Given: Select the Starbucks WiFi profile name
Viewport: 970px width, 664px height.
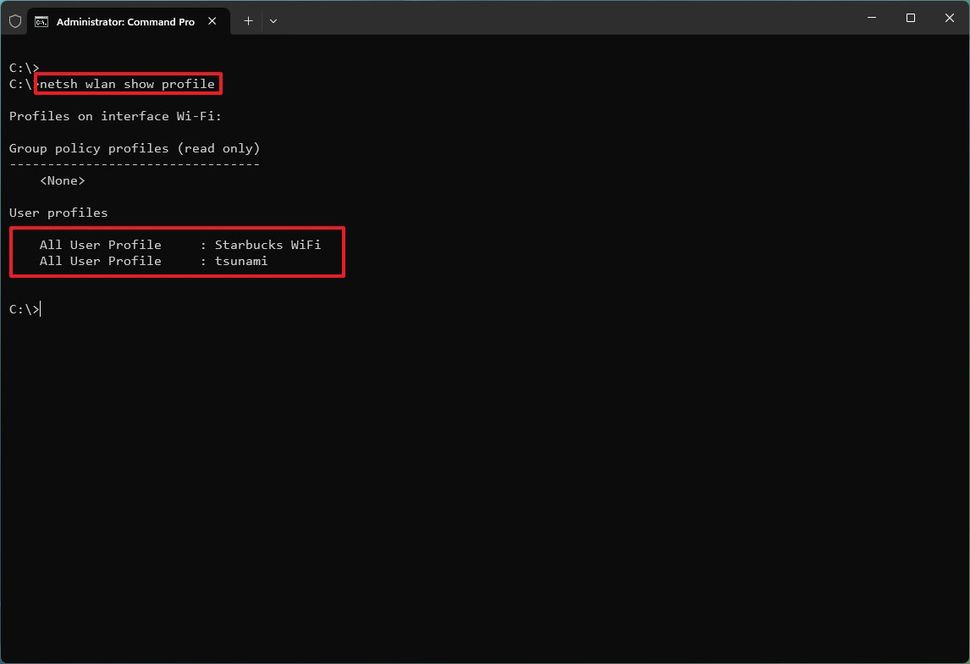Looking at the screenshot, I should [x=267, y=244].
